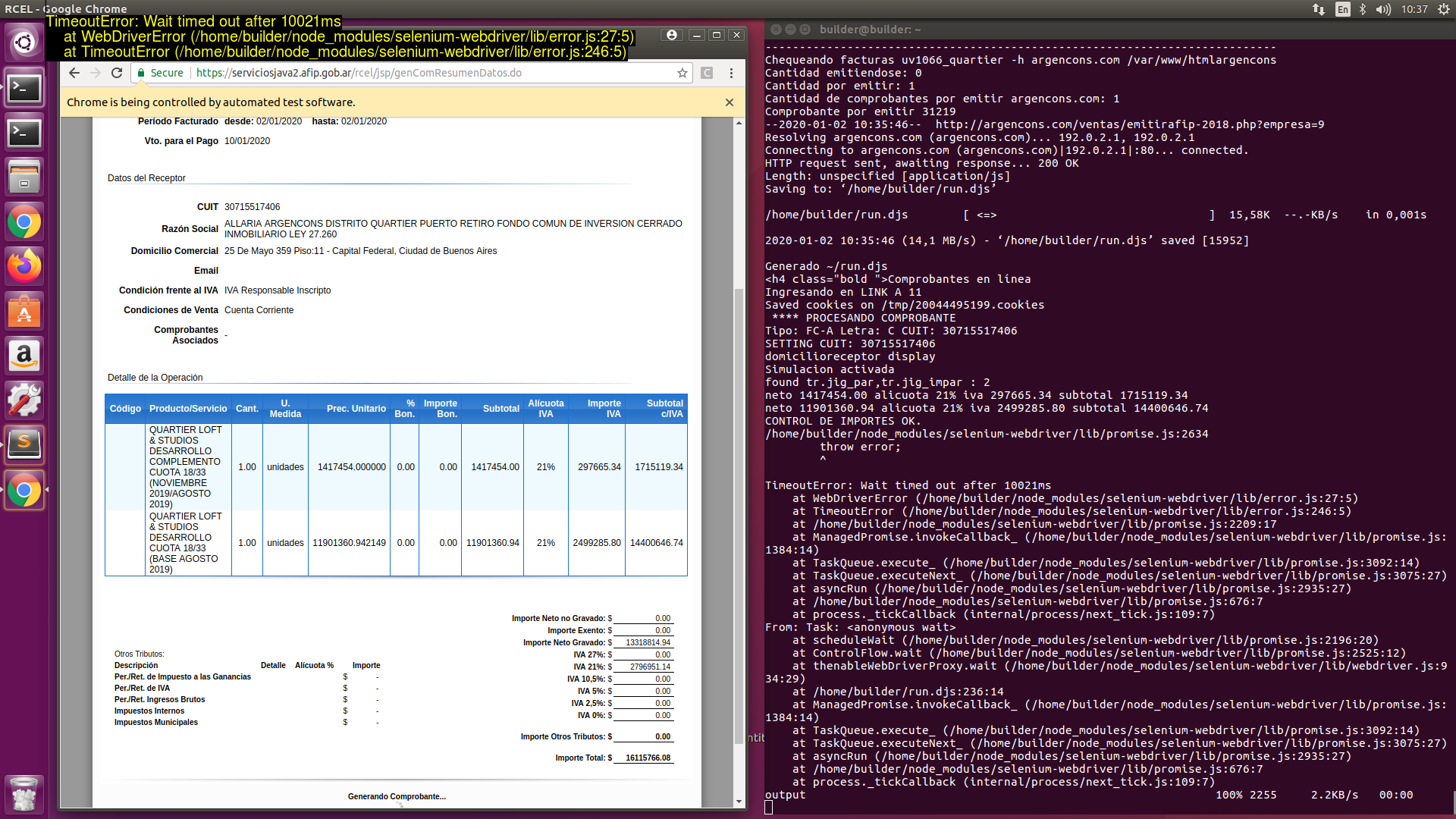The image size is (1456, 819).
Task: Click IVA Responsable Inscripto text
Action: (278, 290)
